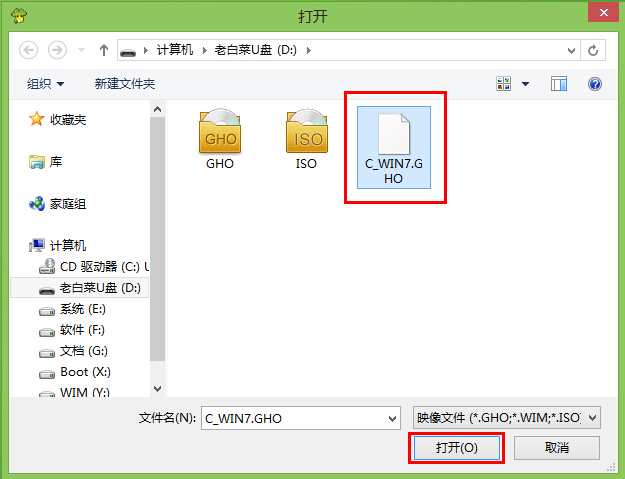Select the C_WIN7.GHO file

pos(394,147)
